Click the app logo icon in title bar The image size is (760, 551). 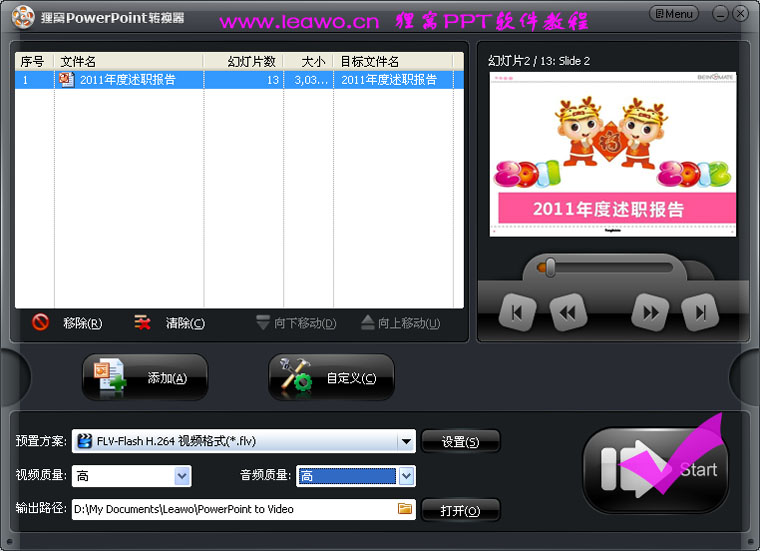click(23, 17)
